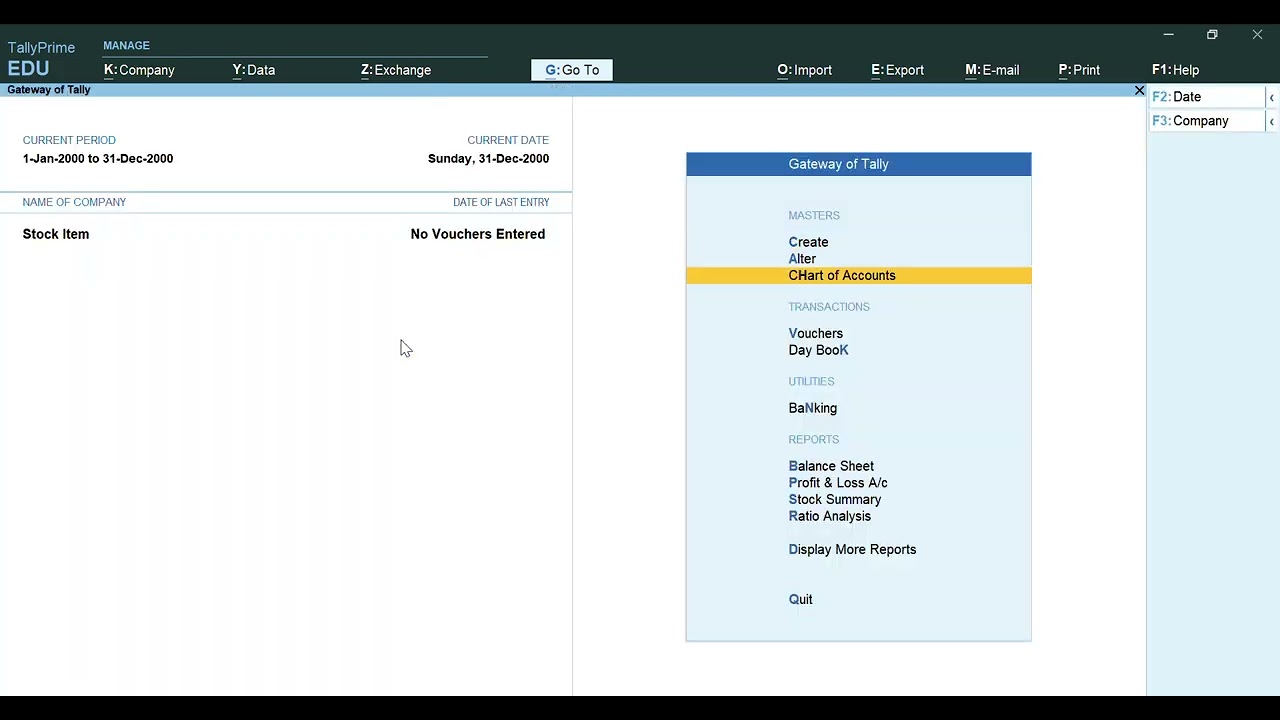This screenshot has height=720, width=1280.
Task: Open the Balance Sheet report
Action: click(x=831, y=467)
